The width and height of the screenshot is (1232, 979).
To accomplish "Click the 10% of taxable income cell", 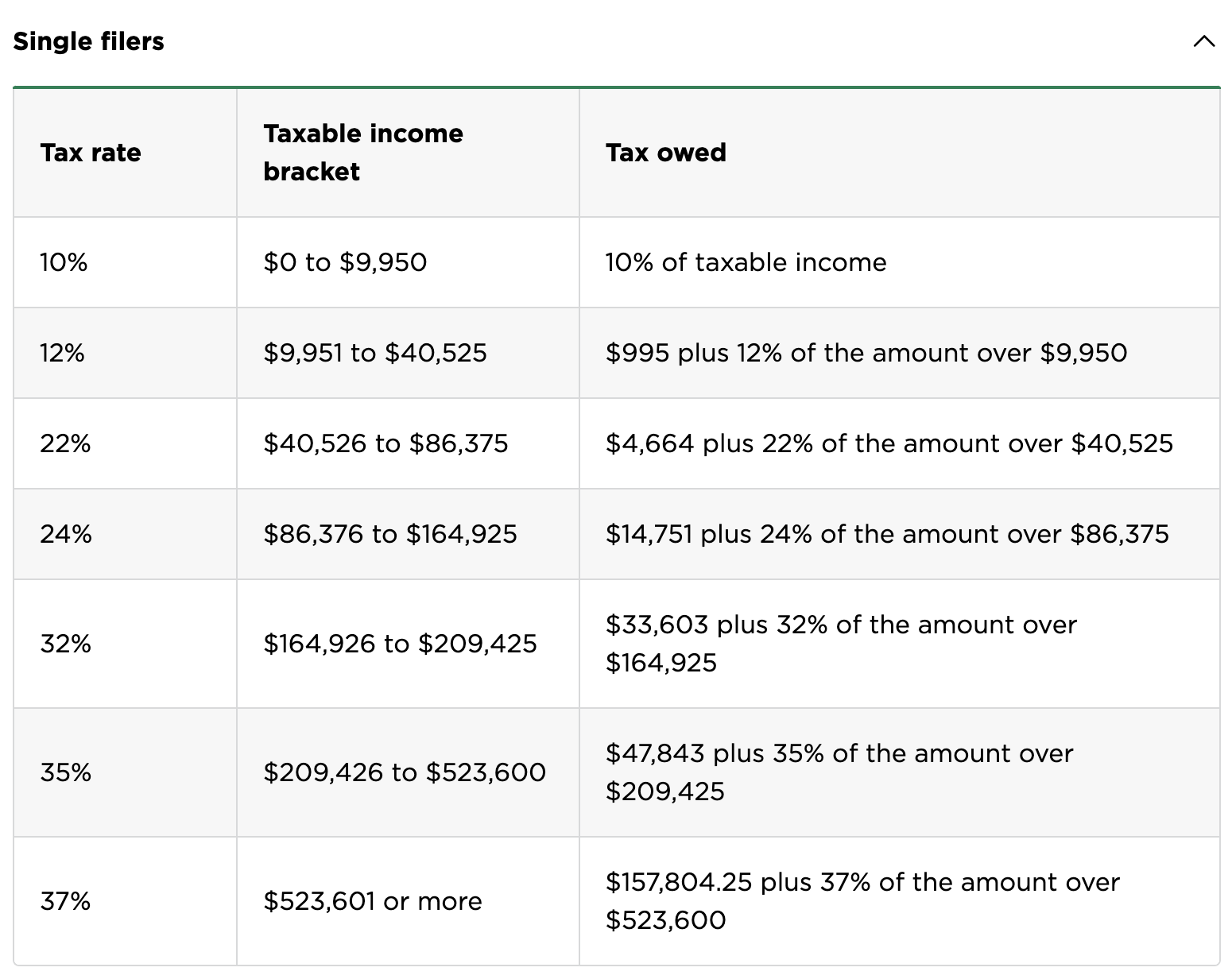I will (746, 261).
